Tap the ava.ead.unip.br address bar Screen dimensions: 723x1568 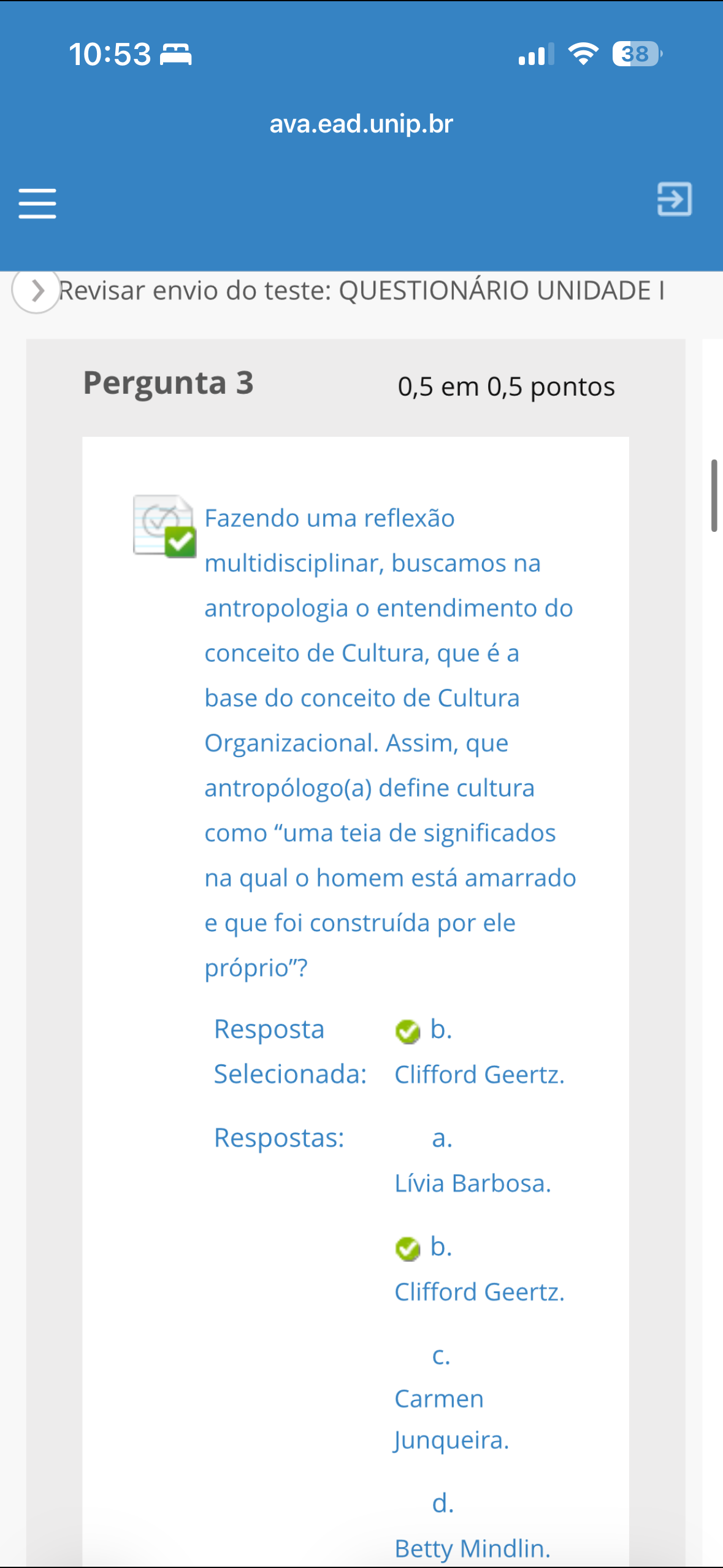pos(361,124)
